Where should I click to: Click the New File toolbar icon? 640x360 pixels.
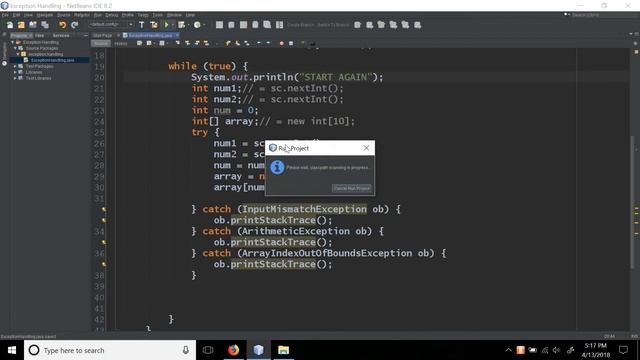pos(10,25)
